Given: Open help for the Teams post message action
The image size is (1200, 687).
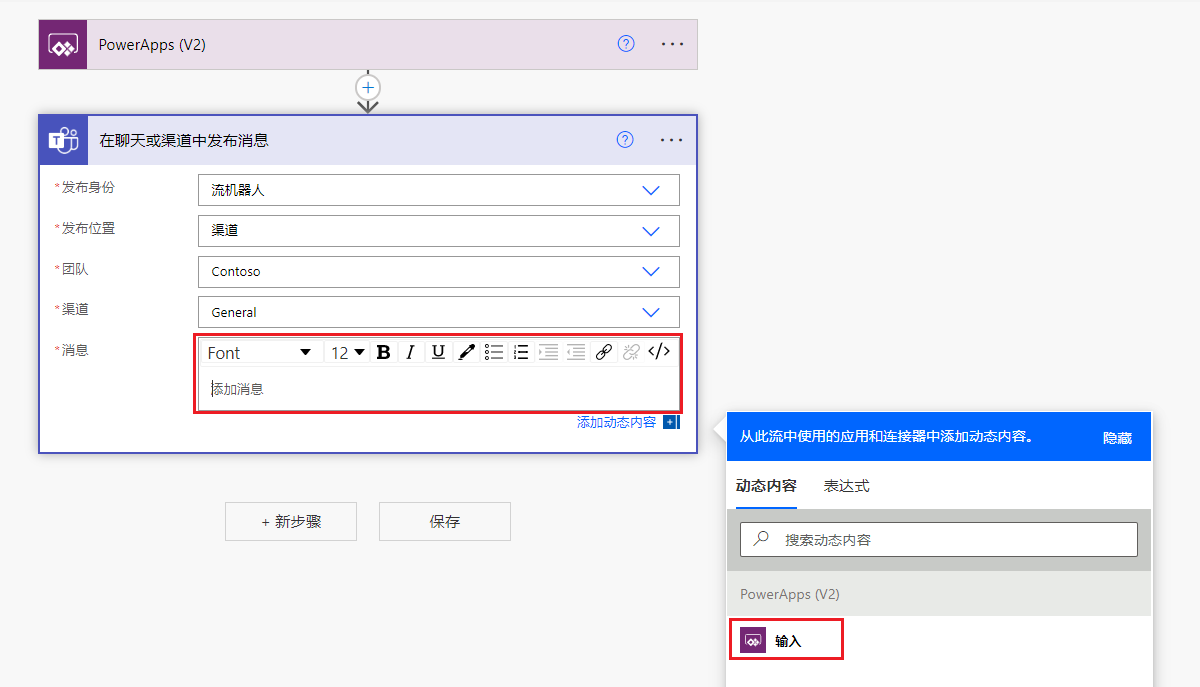Looking at the screenshot, I should pyautogui.click(x=625, y=140).
